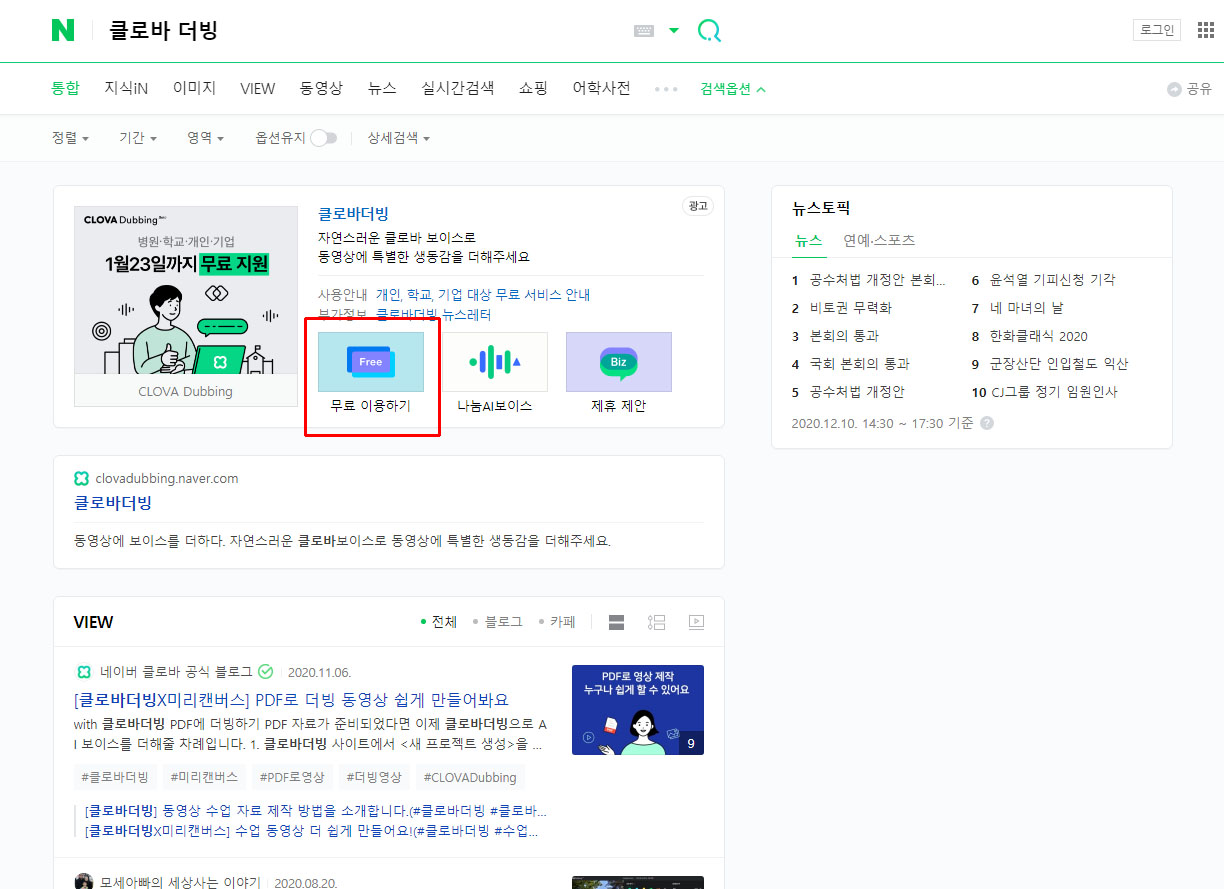This screenshot has height=889, width=1224.
Task: Click the 공유 share icon
Action: (1189, 89)
